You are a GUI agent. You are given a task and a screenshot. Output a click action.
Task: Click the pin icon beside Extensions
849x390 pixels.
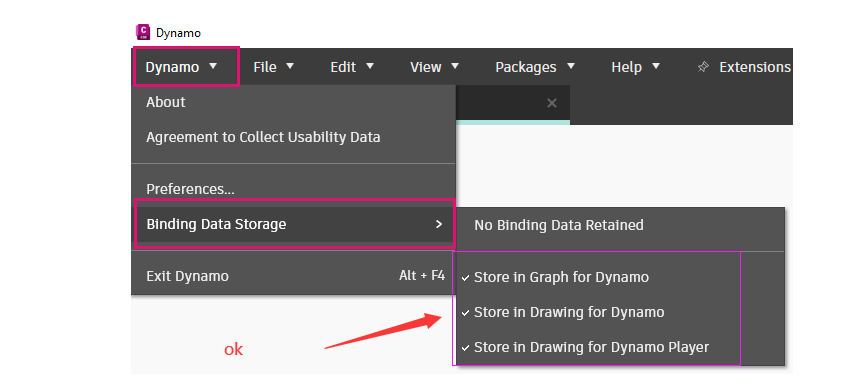[703, 67]
